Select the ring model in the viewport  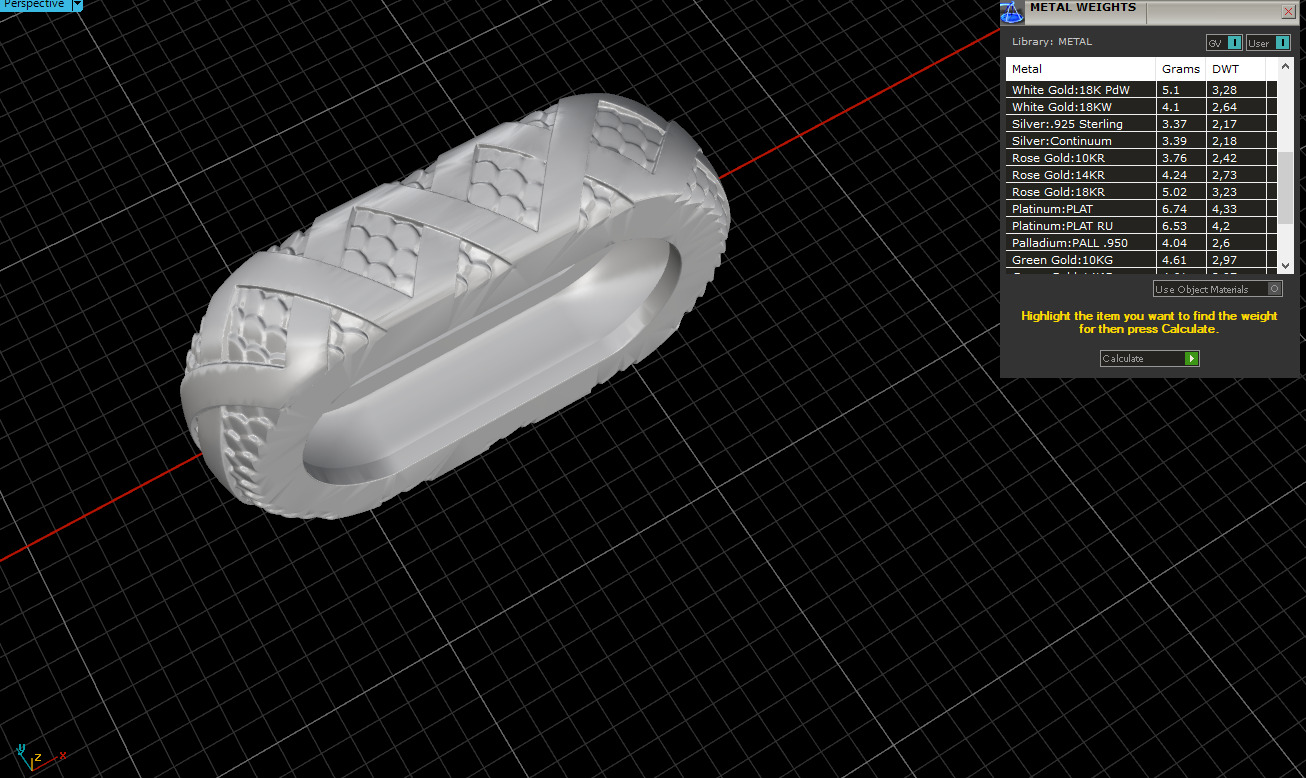tap(455, 305)
